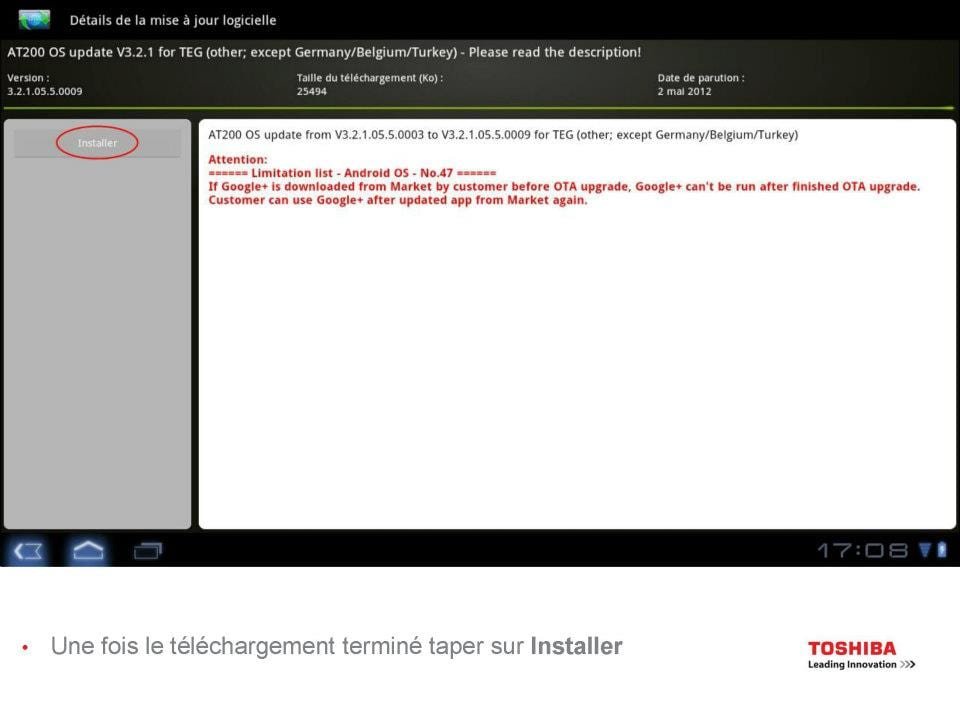
Task: Click version number 3.2.1.05.5.0009
Action: (45, 91)
